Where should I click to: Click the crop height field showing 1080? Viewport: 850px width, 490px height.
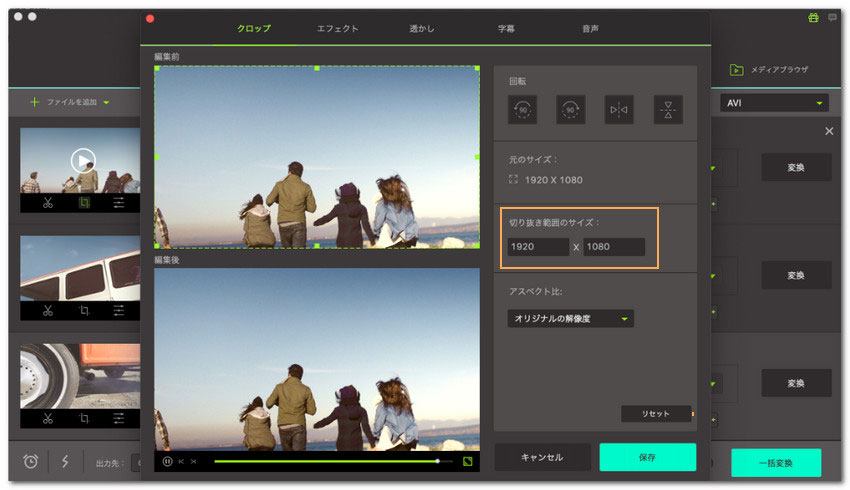(614, 247)
